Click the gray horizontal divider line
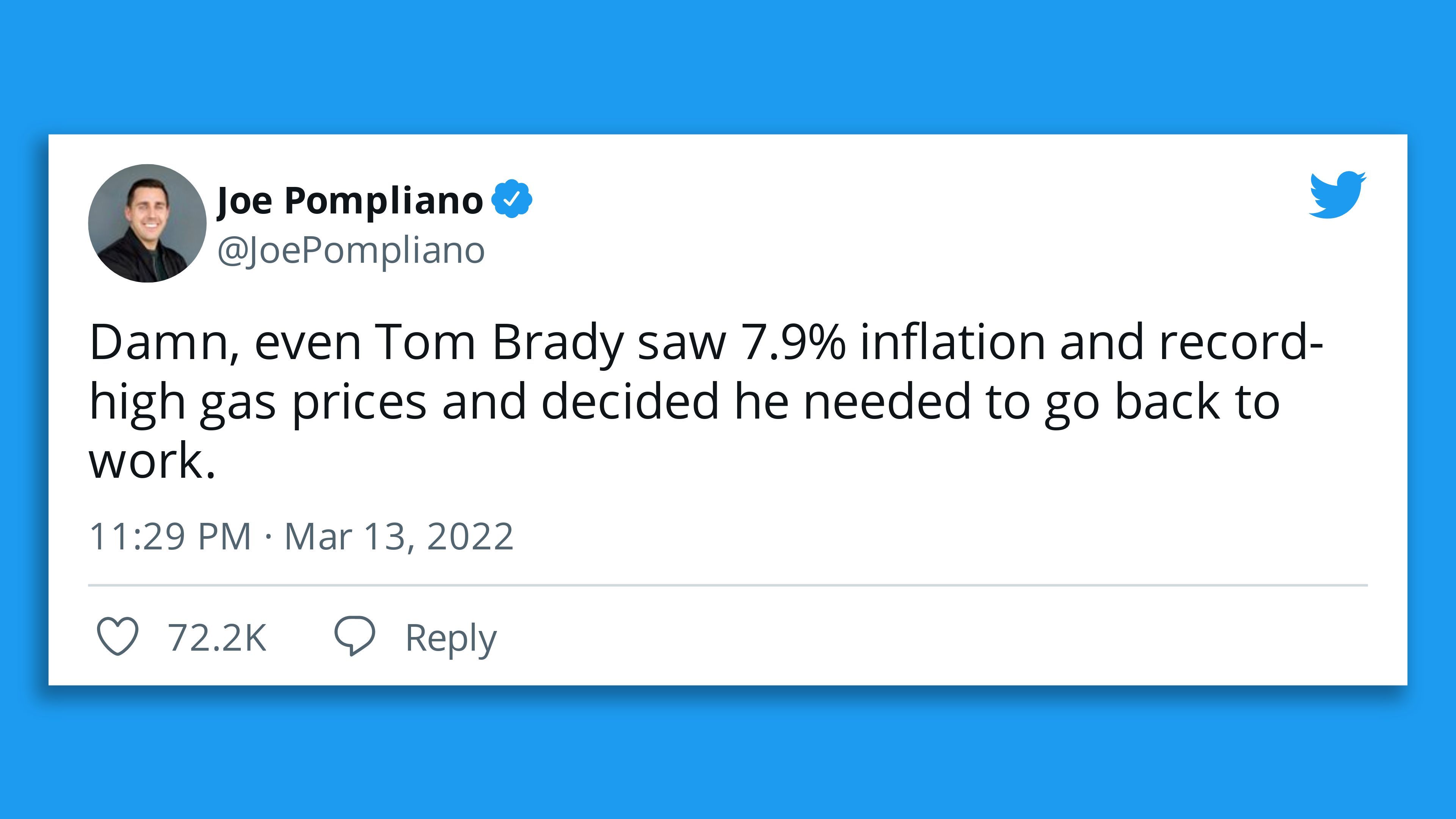 tap(728, 585)
